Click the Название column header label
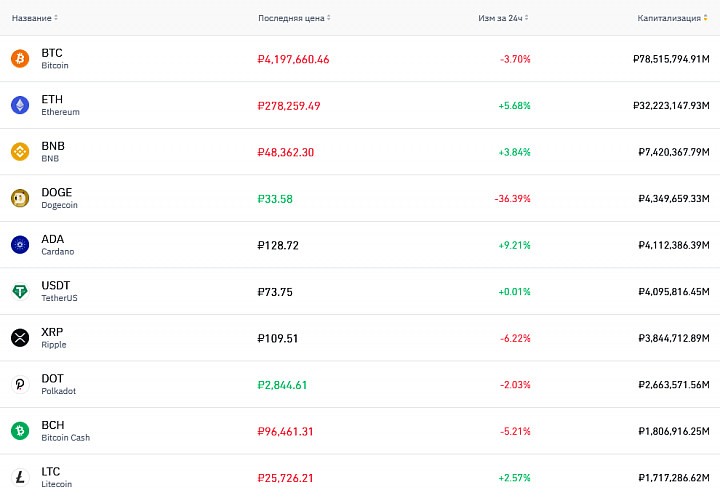 [32, 18]
